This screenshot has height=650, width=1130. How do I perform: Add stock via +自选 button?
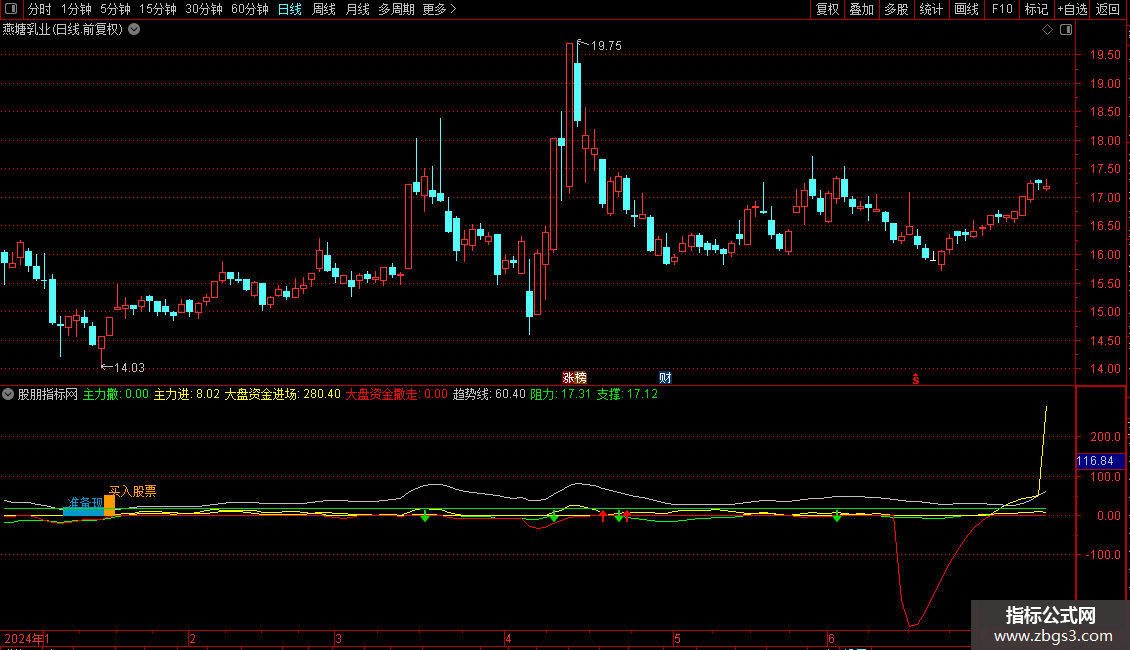(1072, 9)
